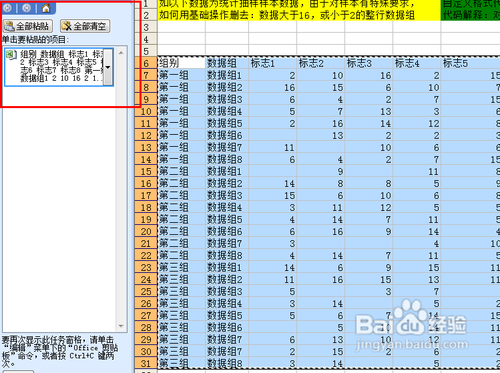Click 第三组 cell in row 23
500x373 pixels.
coord(181,267)
